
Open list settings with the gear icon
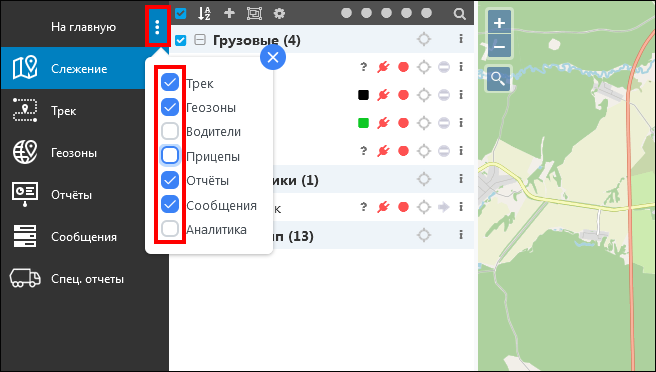(279, 13)
